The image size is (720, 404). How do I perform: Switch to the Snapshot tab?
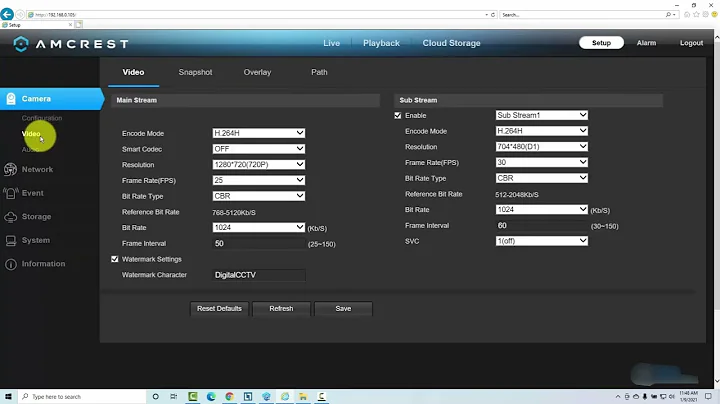coord(195,73)
